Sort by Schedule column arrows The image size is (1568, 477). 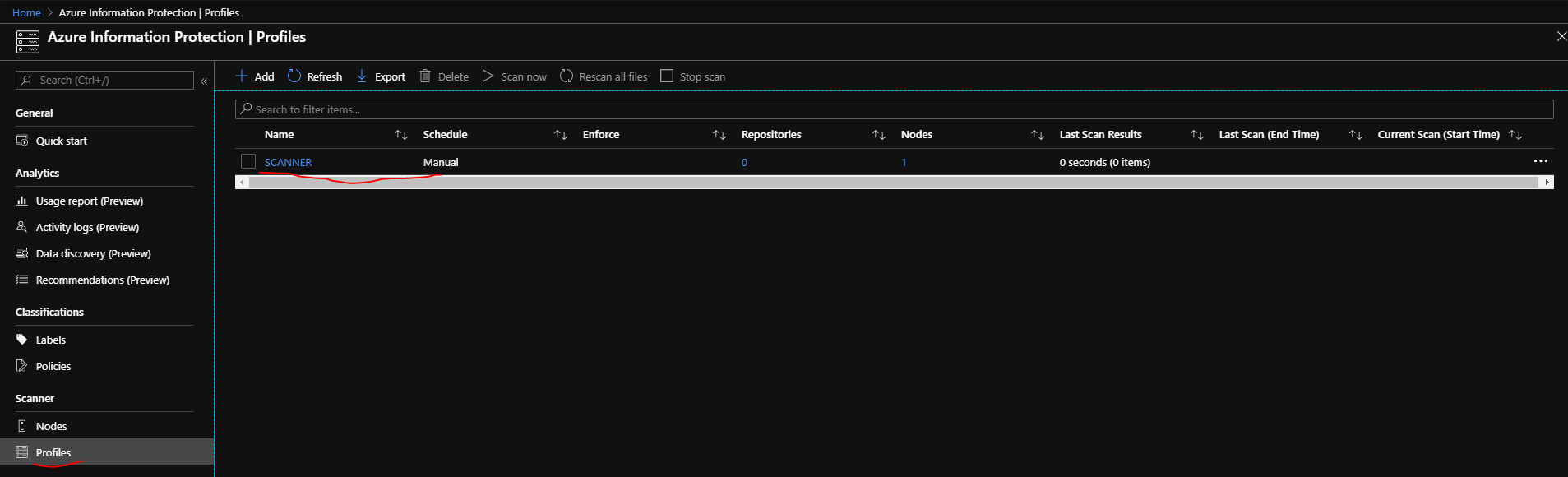[561, 135]
